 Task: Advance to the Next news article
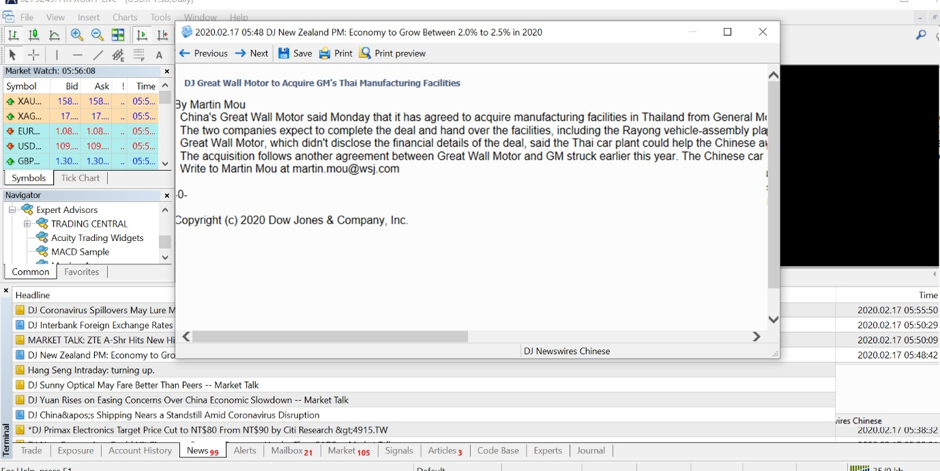click(x=251, y=53)
